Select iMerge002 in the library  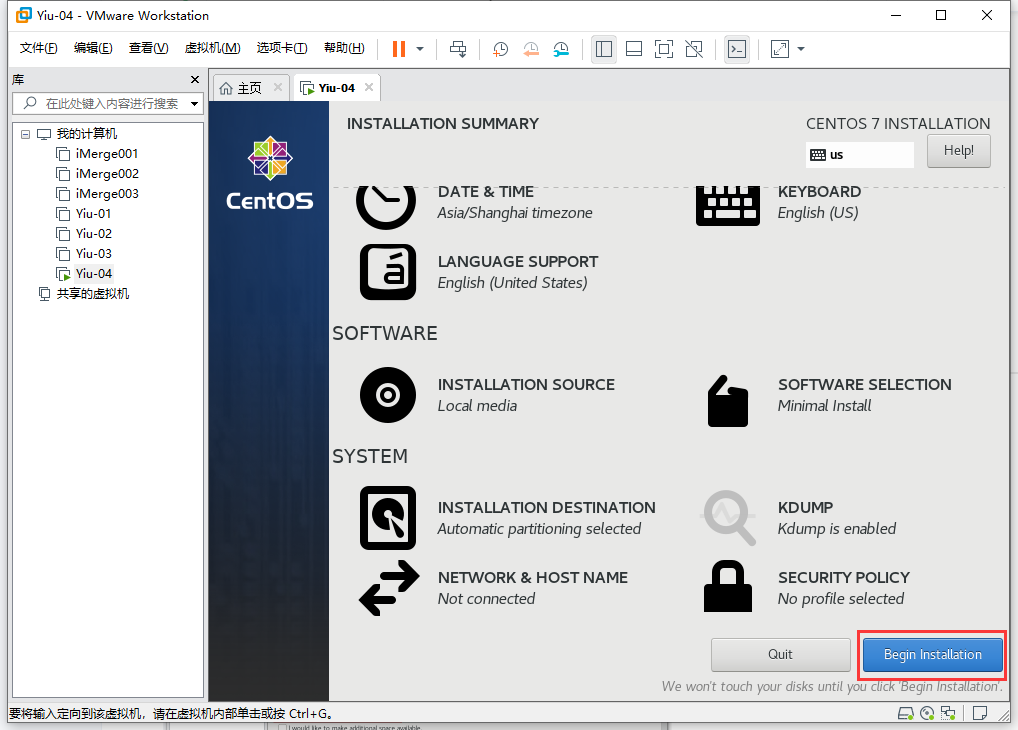click(106, 174)
